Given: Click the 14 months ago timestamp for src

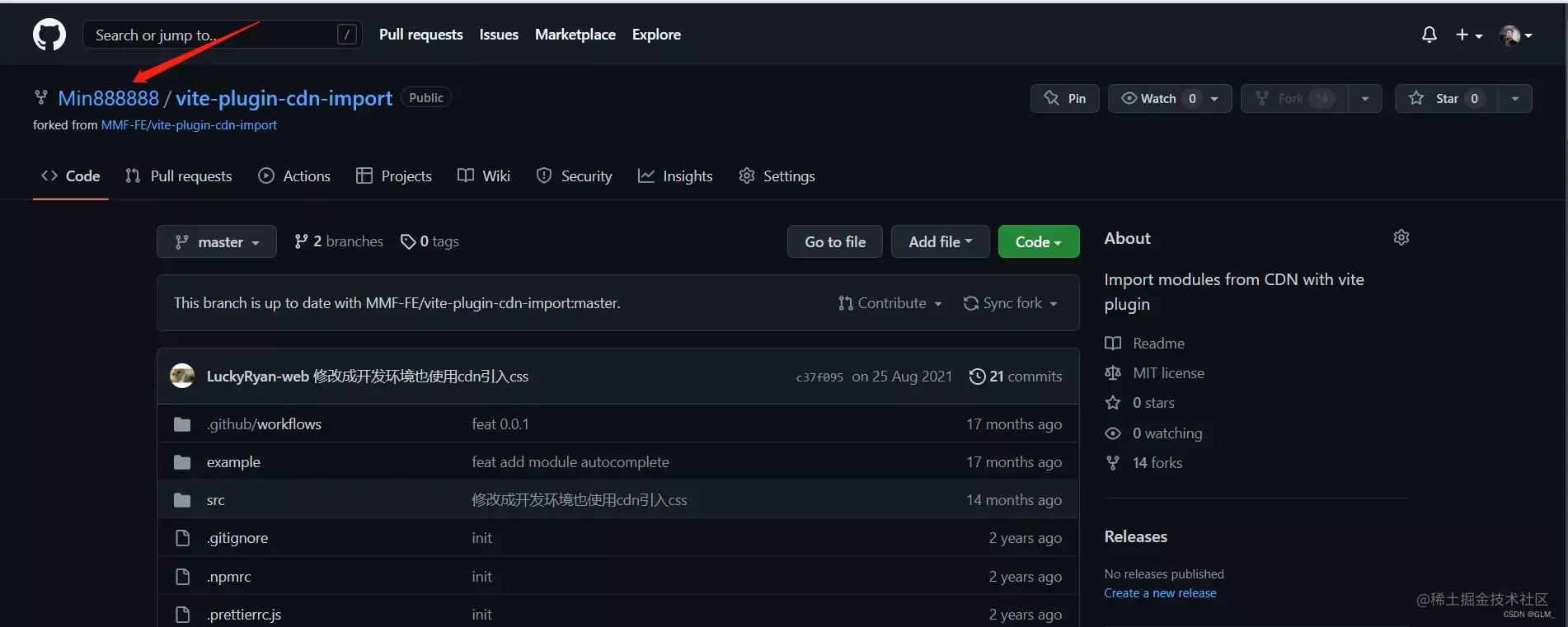Looking at the screenshot, I should [x=1014, y=500].
